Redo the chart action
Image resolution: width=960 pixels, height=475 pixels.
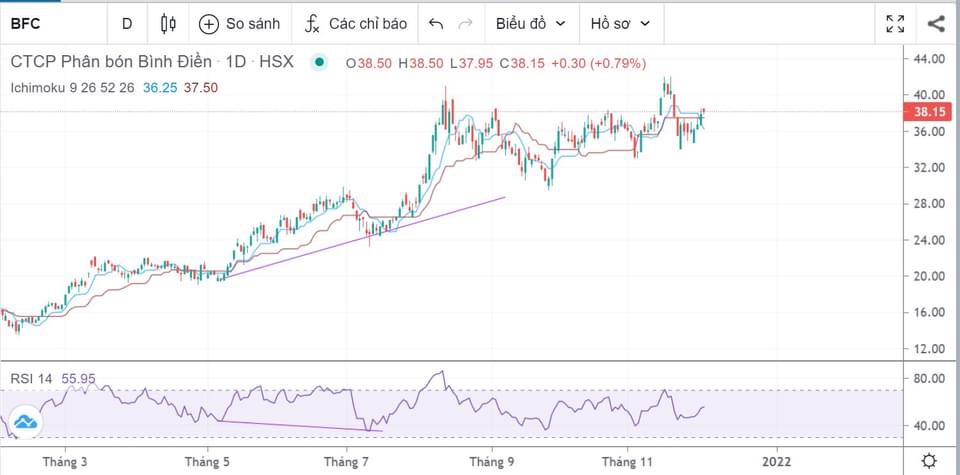click(x=466, y=24)
